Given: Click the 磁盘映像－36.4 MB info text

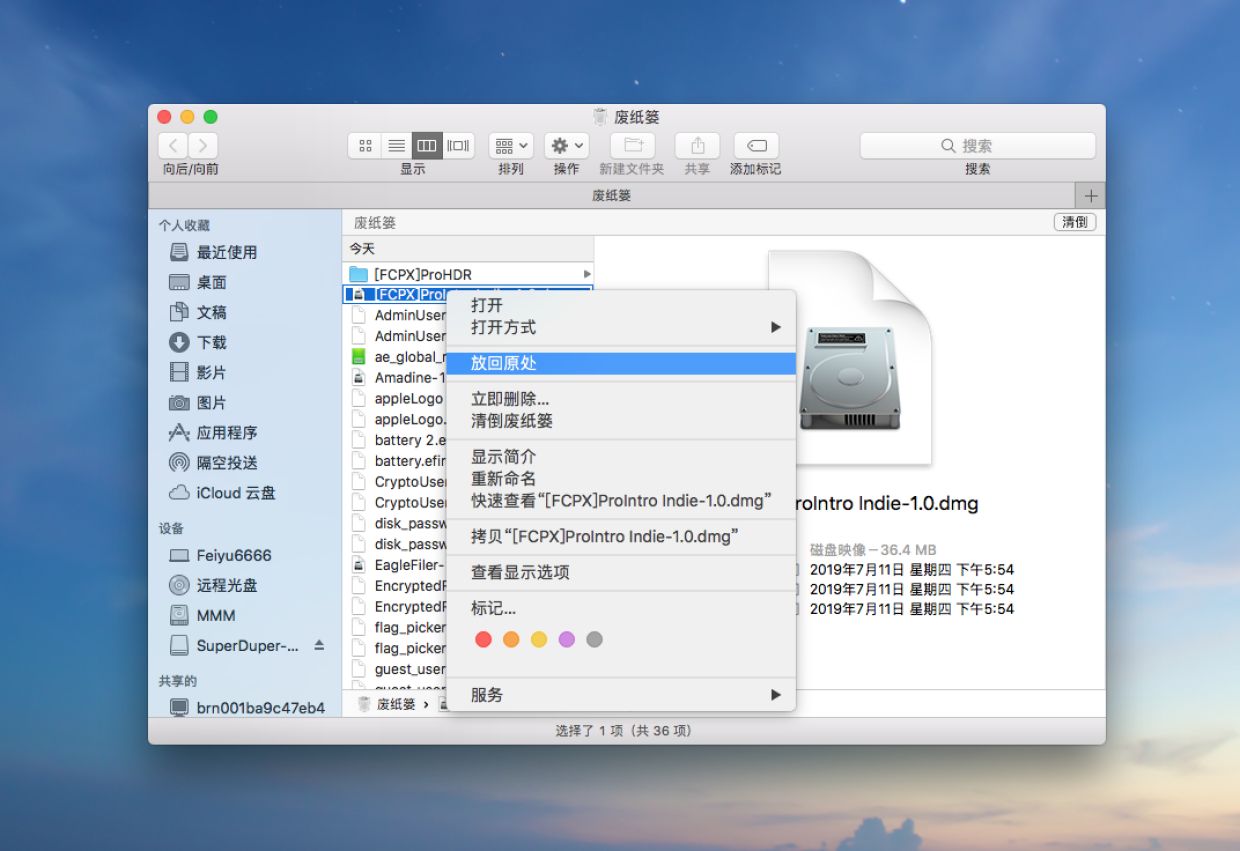Looking at the screenshot, I should [x=873, y=550].
